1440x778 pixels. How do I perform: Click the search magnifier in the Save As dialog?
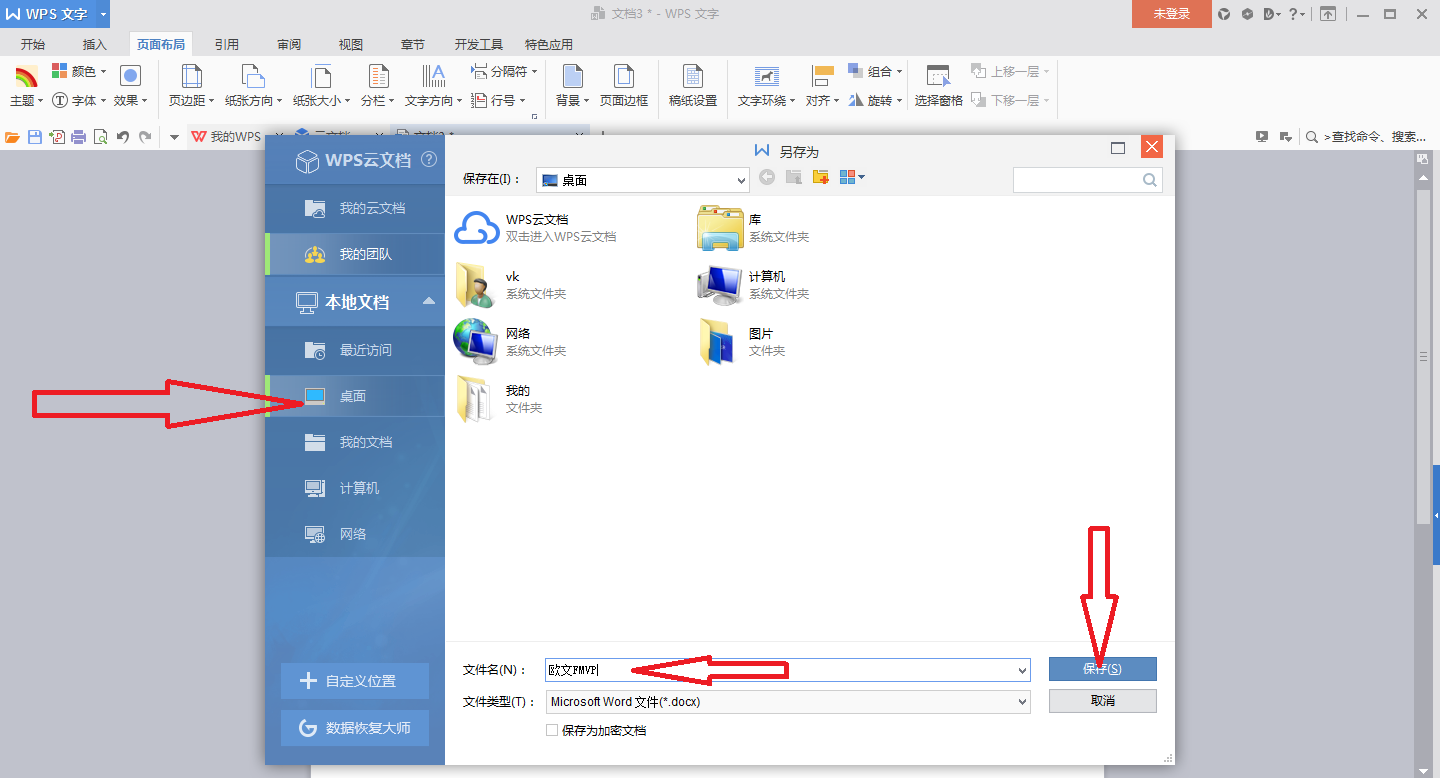pos(1150,180)
